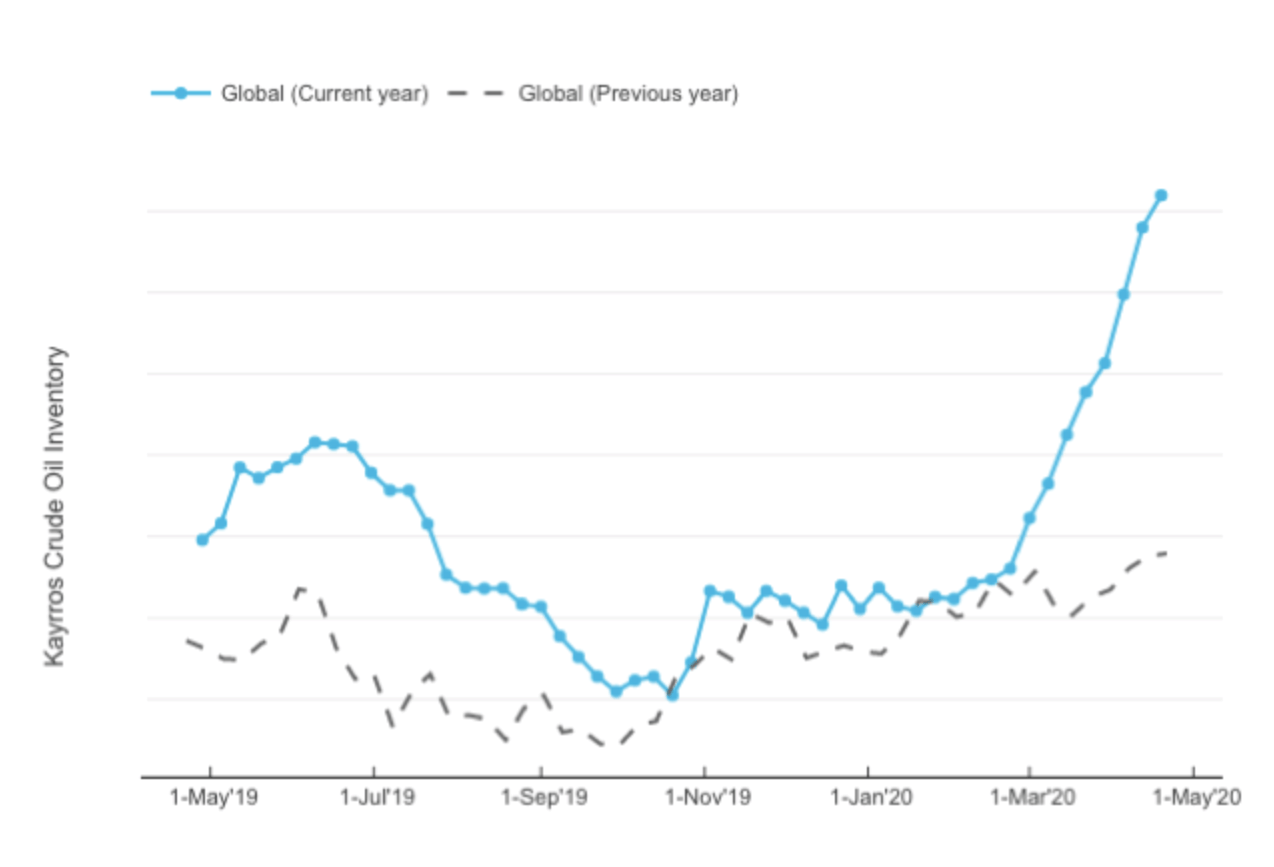The image size is (1274, 867).
Task: Select the highest blue data point
Action: [x=1161, y=195]
